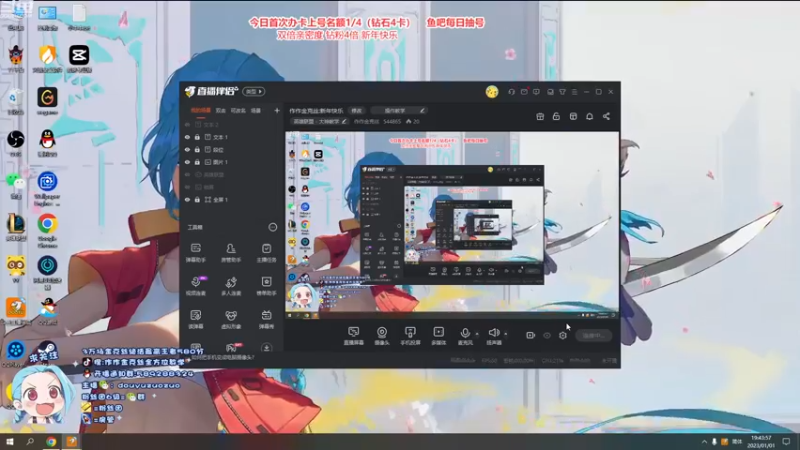Select the 图片 1 layer row
This screenshot has height=450, width=800.
click(x=231, y=162)
